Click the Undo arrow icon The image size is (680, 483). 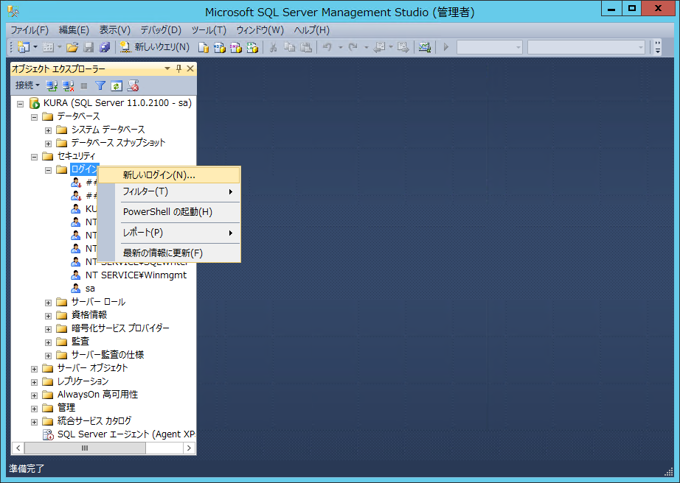tap(328, 47)
